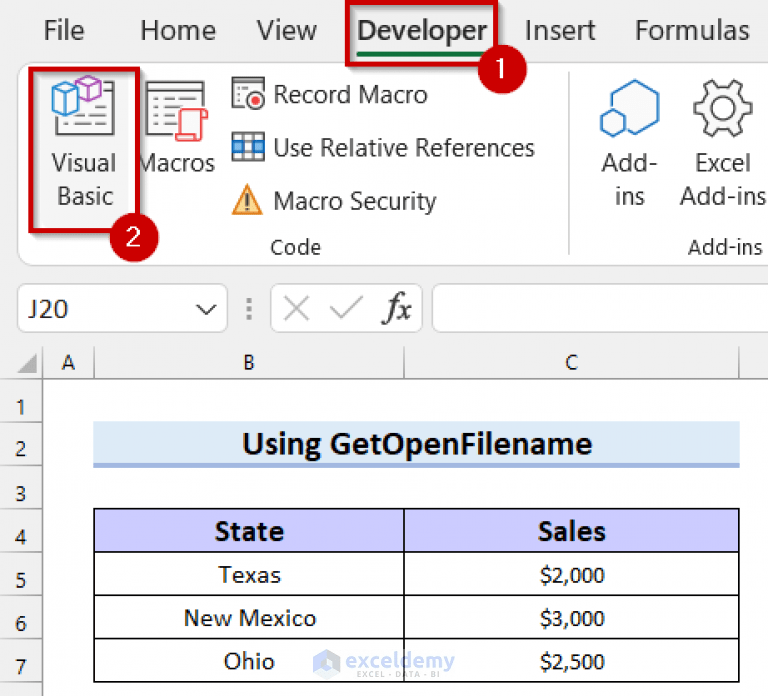
Task: Select column A header
Action: point(68,362)
